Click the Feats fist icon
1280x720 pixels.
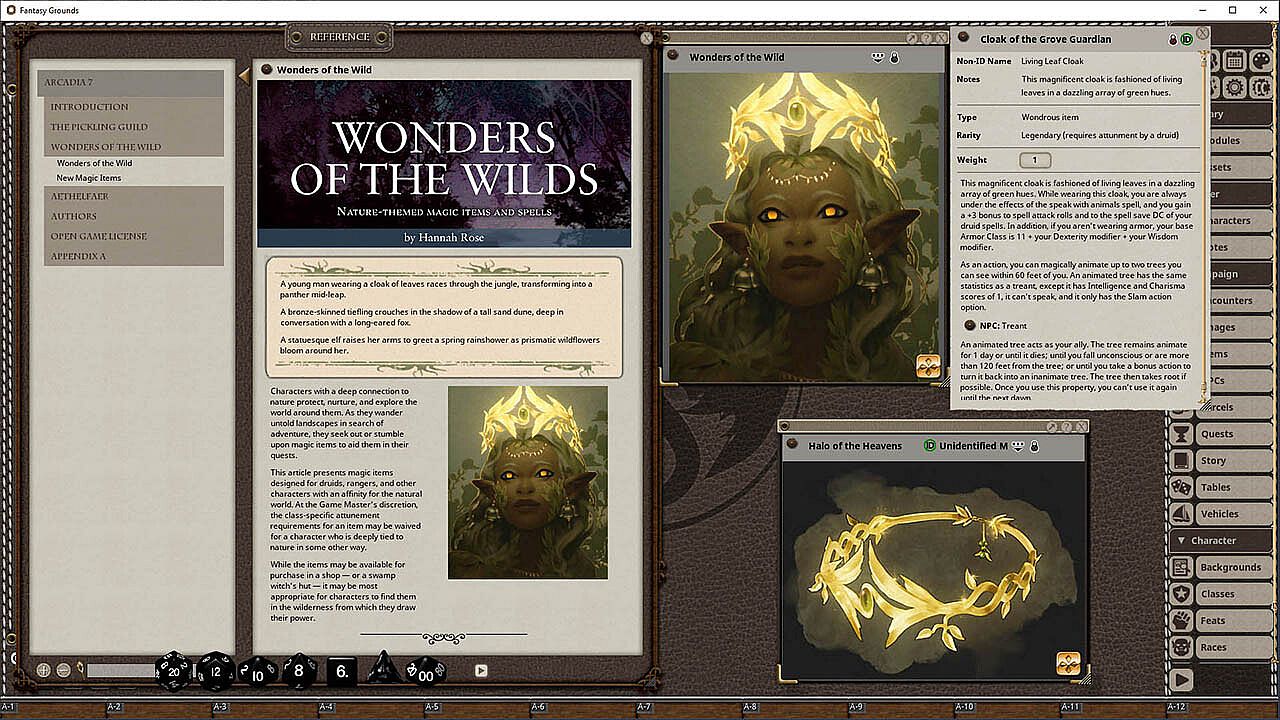pos(1181,621)
